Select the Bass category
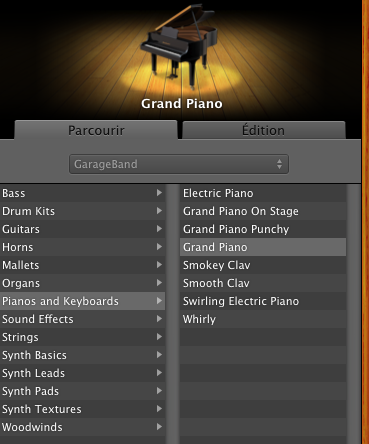The image size is (369, 444). [82, 193]
